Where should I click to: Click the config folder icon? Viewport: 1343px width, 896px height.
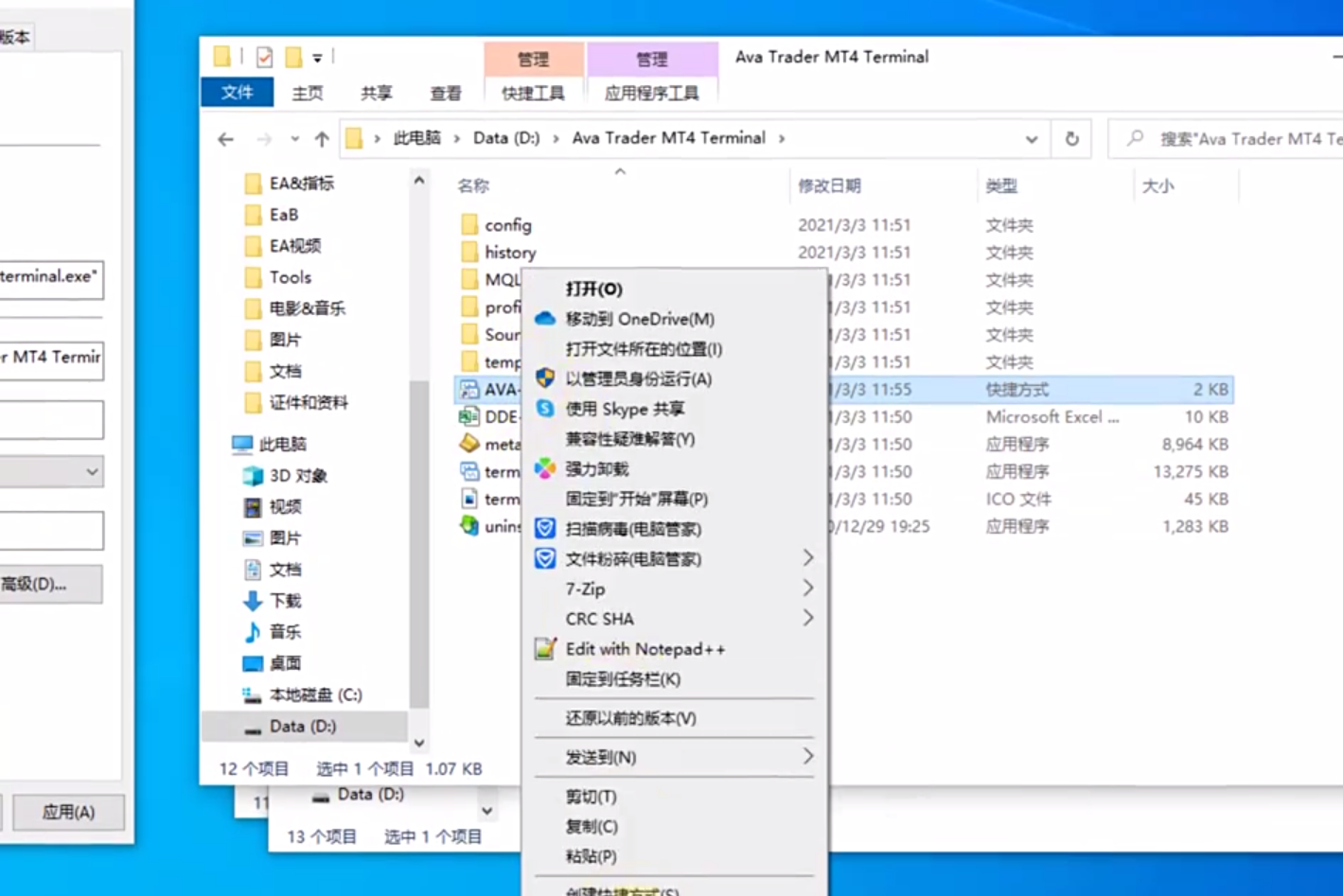pyautogui.click(x=469, y=225)
